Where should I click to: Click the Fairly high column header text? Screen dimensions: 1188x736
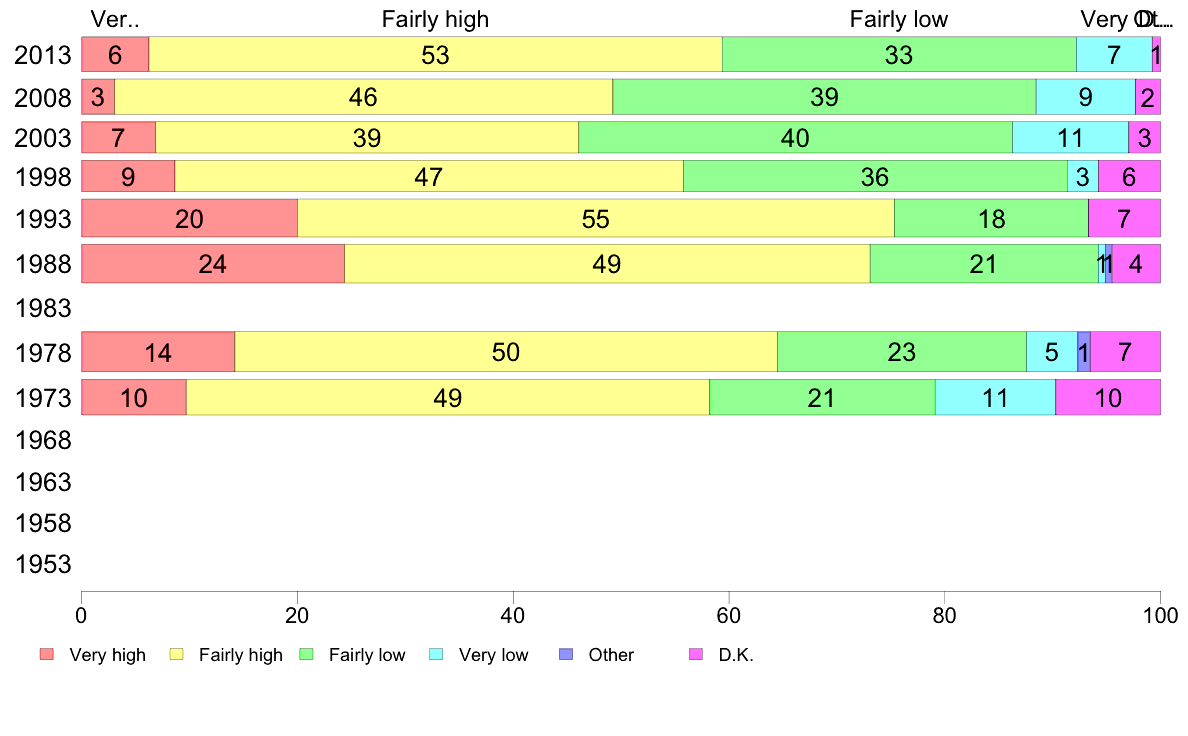click(435, 19)
